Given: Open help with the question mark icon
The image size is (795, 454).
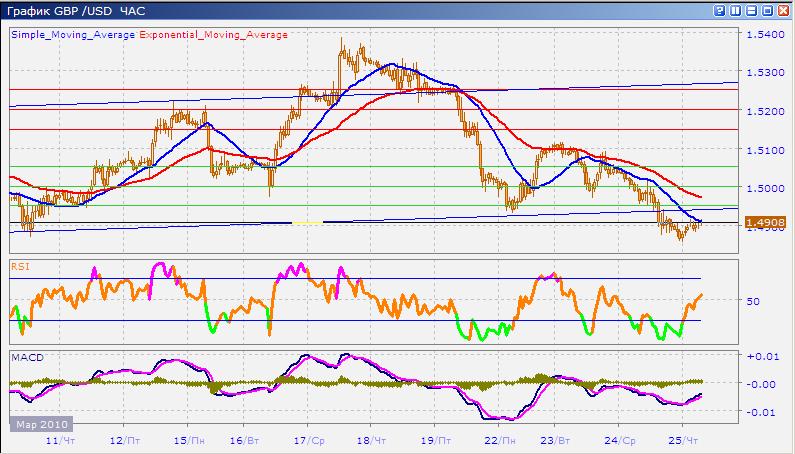Looking at the screenshot, I should pos(719,11).
